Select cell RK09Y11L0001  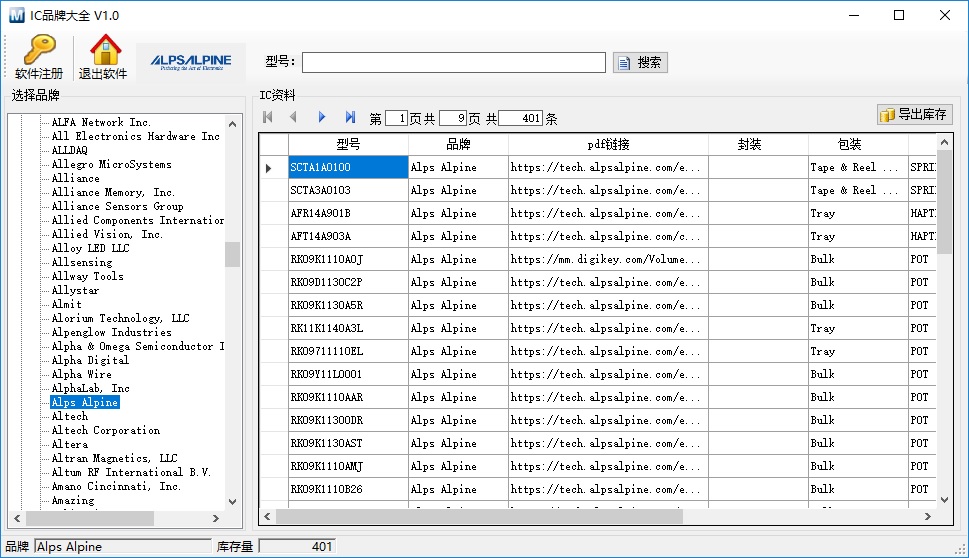pos(348,374)
